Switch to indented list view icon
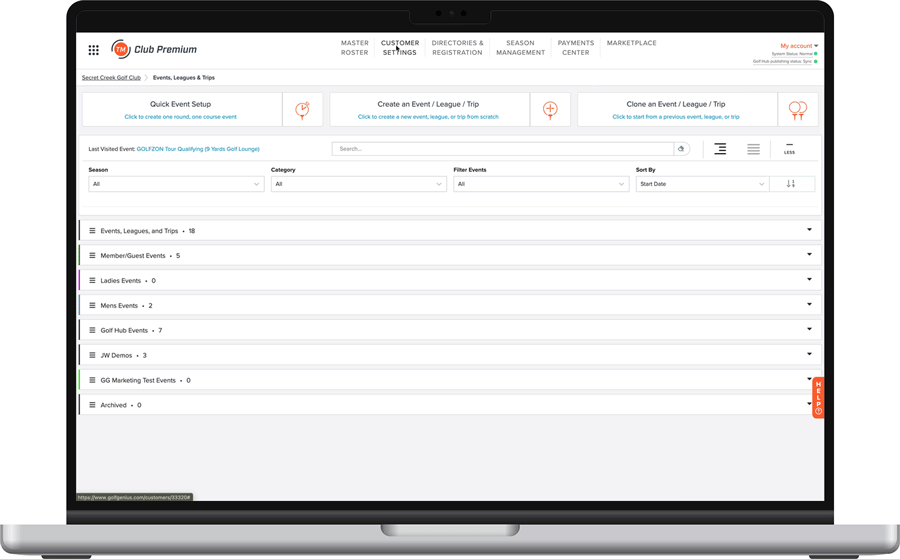 point(720,149)
